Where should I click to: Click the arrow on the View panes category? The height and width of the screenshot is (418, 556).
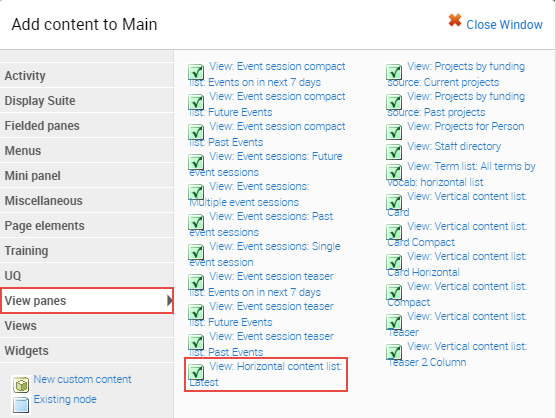(x=169, y=301)
